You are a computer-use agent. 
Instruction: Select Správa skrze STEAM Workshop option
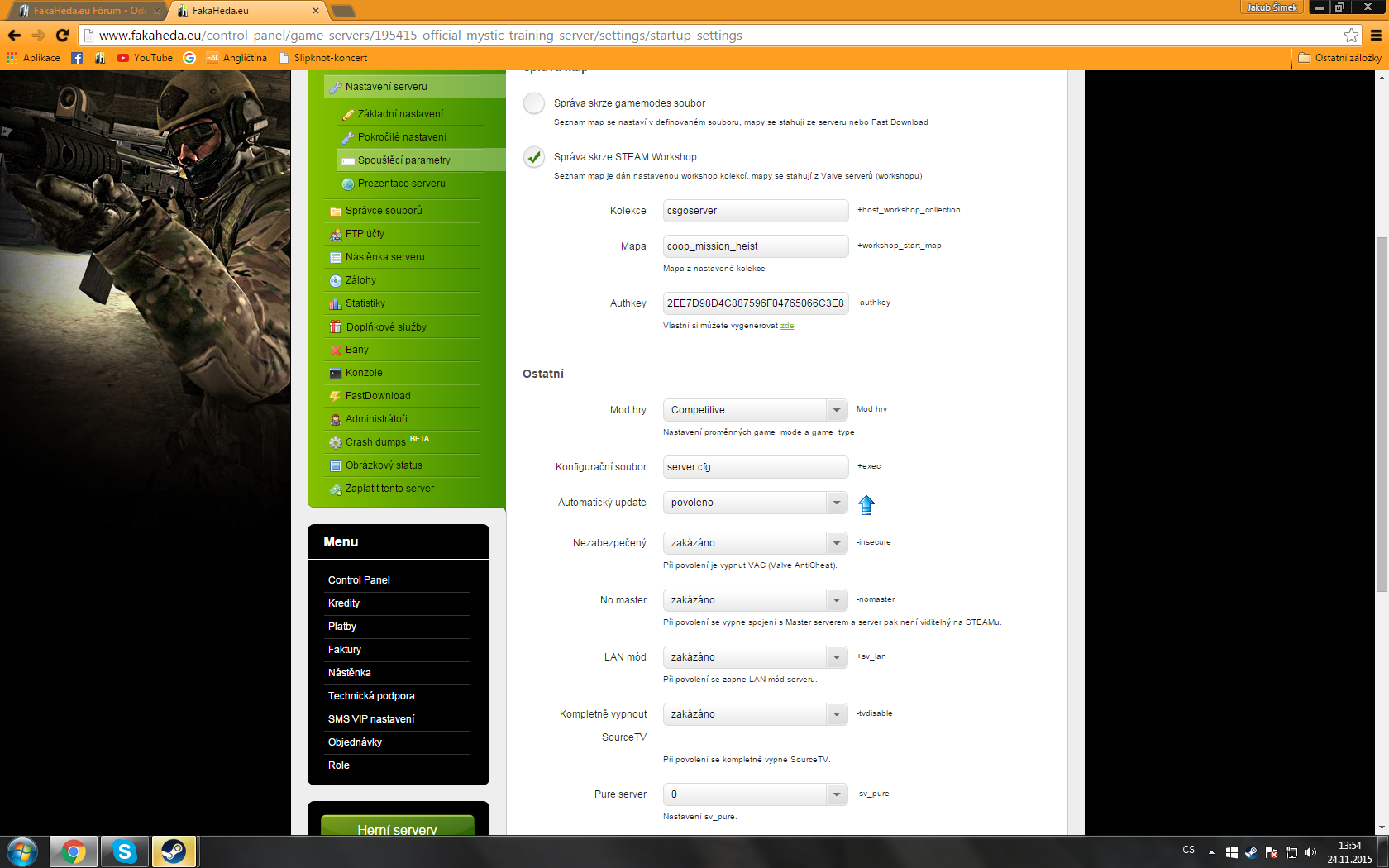[534, 156]
